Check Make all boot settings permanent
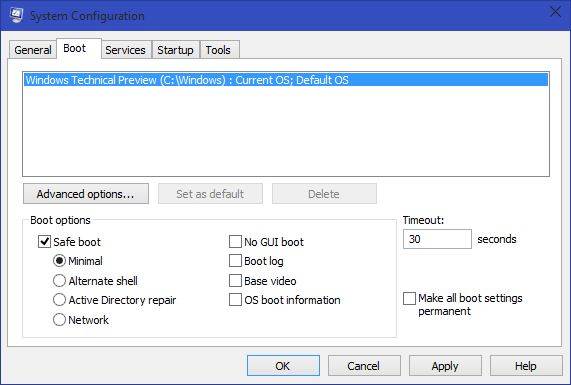 coord(409,298)
